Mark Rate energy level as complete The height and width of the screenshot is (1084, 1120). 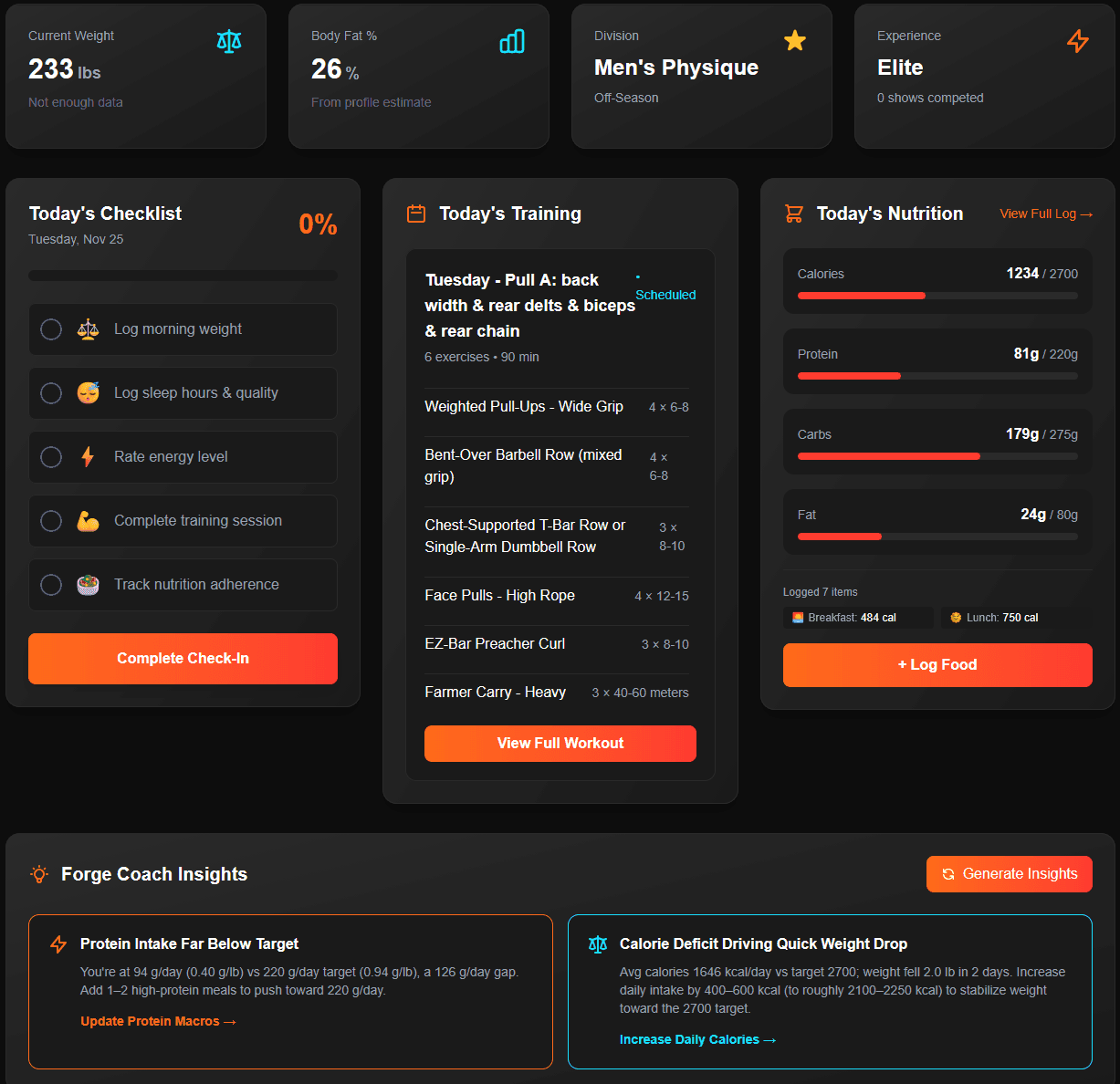point(50,457)
